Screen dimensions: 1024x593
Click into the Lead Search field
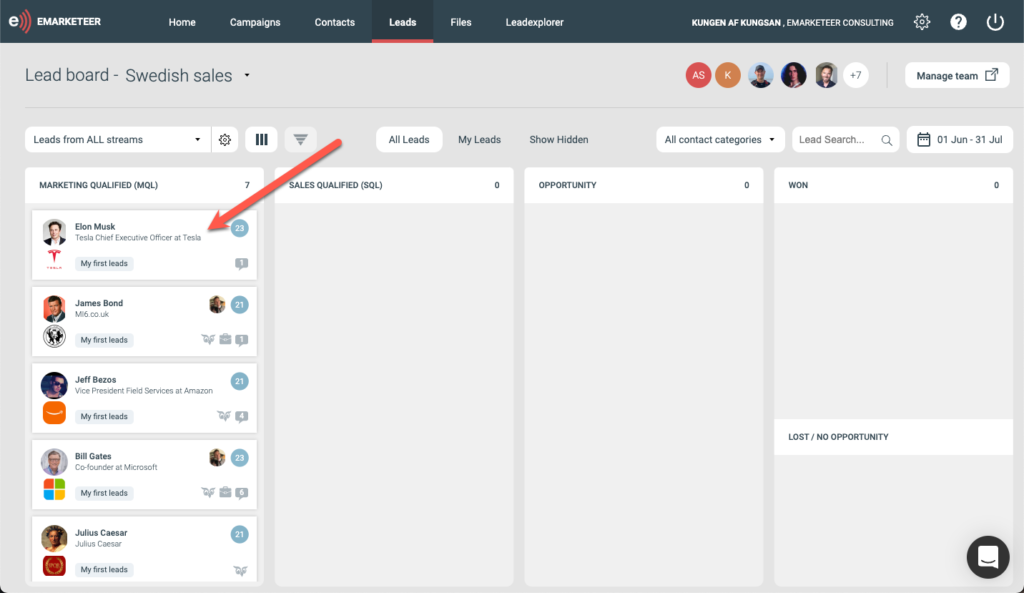point(845,140)
